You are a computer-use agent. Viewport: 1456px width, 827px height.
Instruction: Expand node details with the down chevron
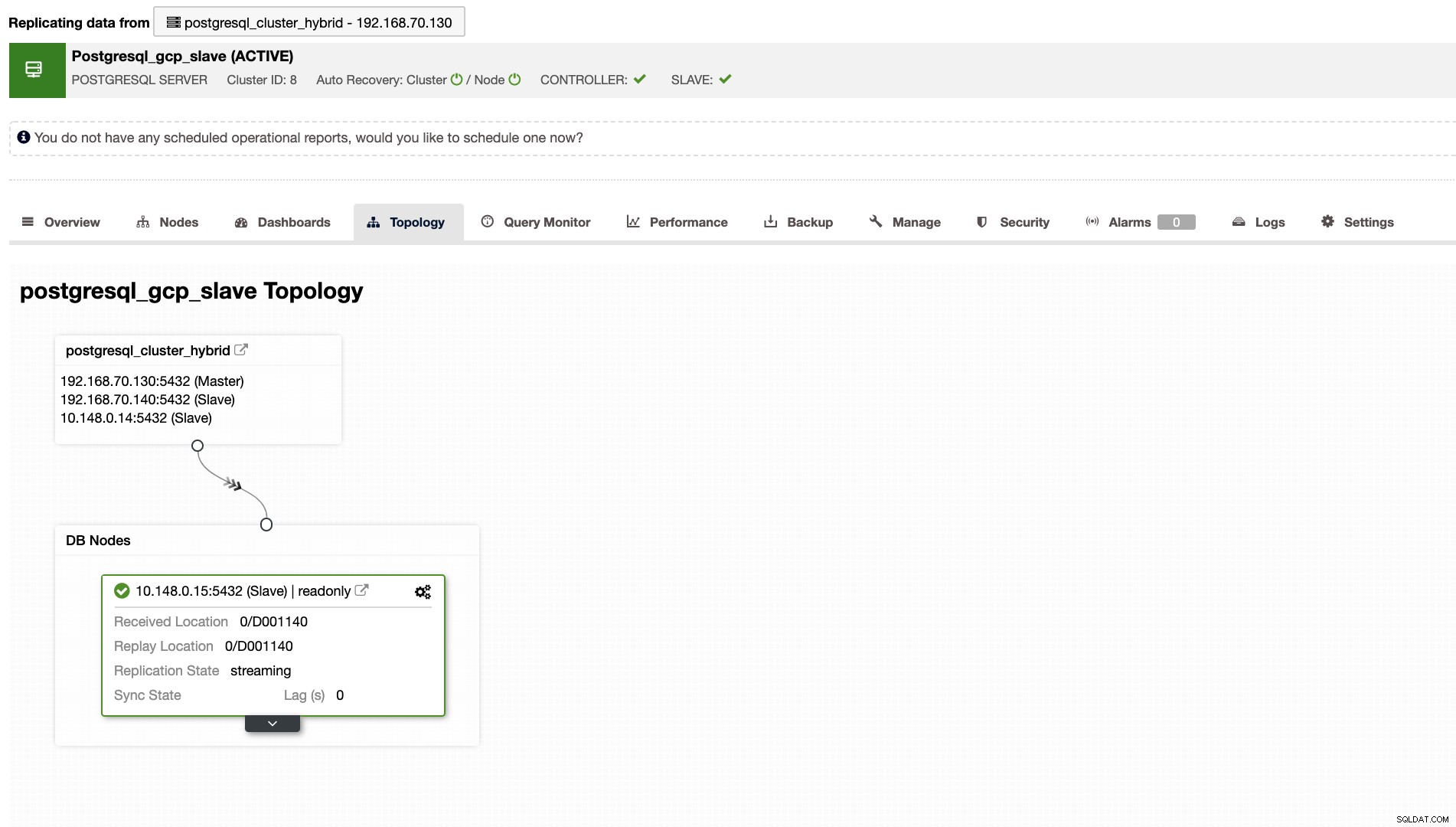273,724
